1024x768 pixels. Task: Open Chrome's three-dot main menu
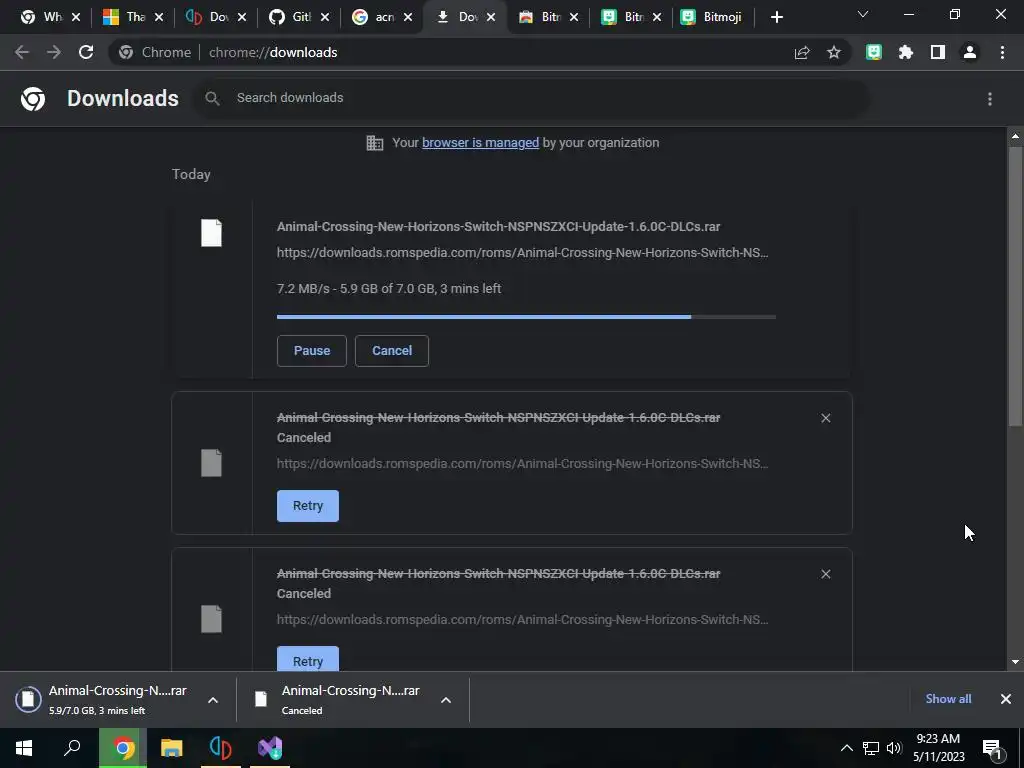(x=1002, y=52)
